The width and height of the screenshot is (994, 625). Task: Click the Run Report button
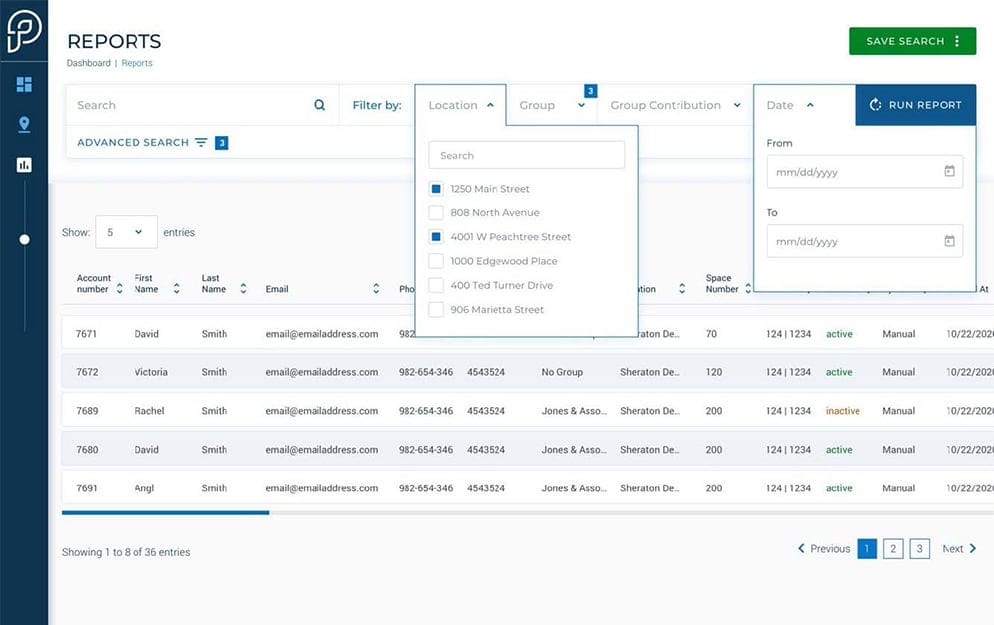tap(915, 104)
